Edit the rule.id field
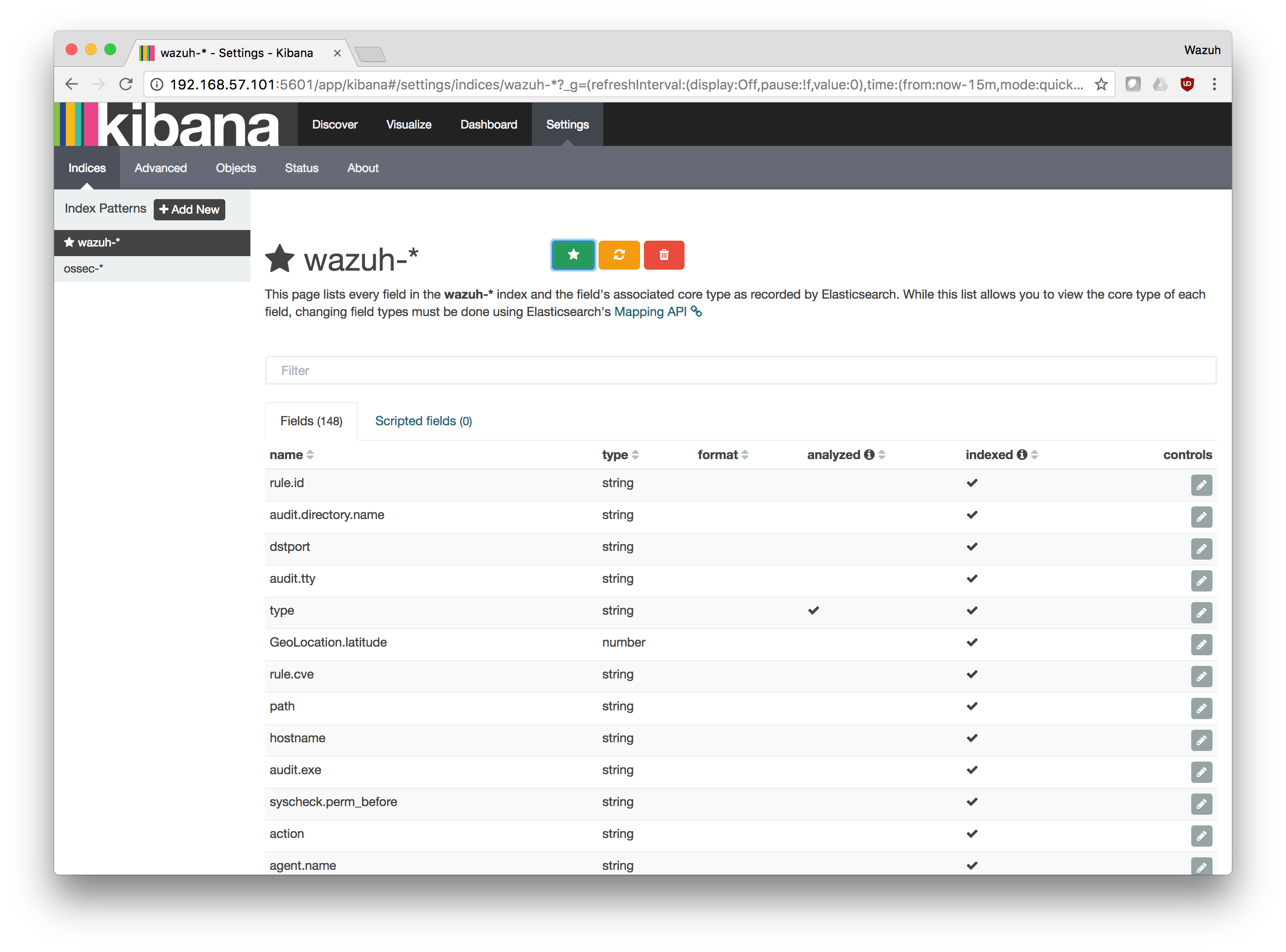The width and height of the screenshot is (1286, 952). pos(1201,485)
